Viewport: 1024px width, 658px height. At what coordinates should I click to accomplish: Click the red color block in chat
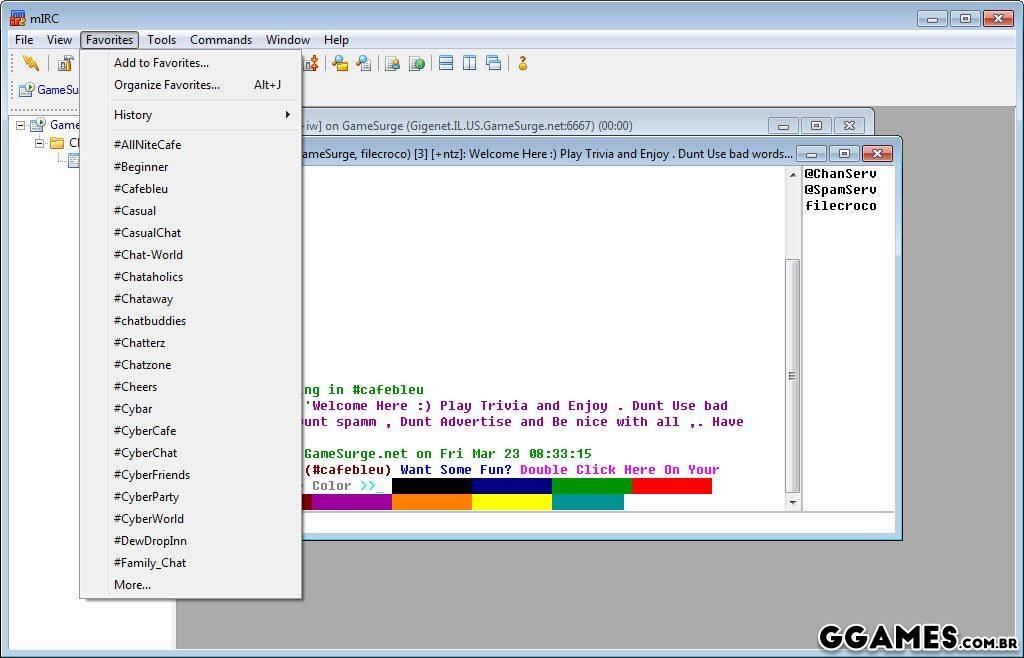click(671, 486)
